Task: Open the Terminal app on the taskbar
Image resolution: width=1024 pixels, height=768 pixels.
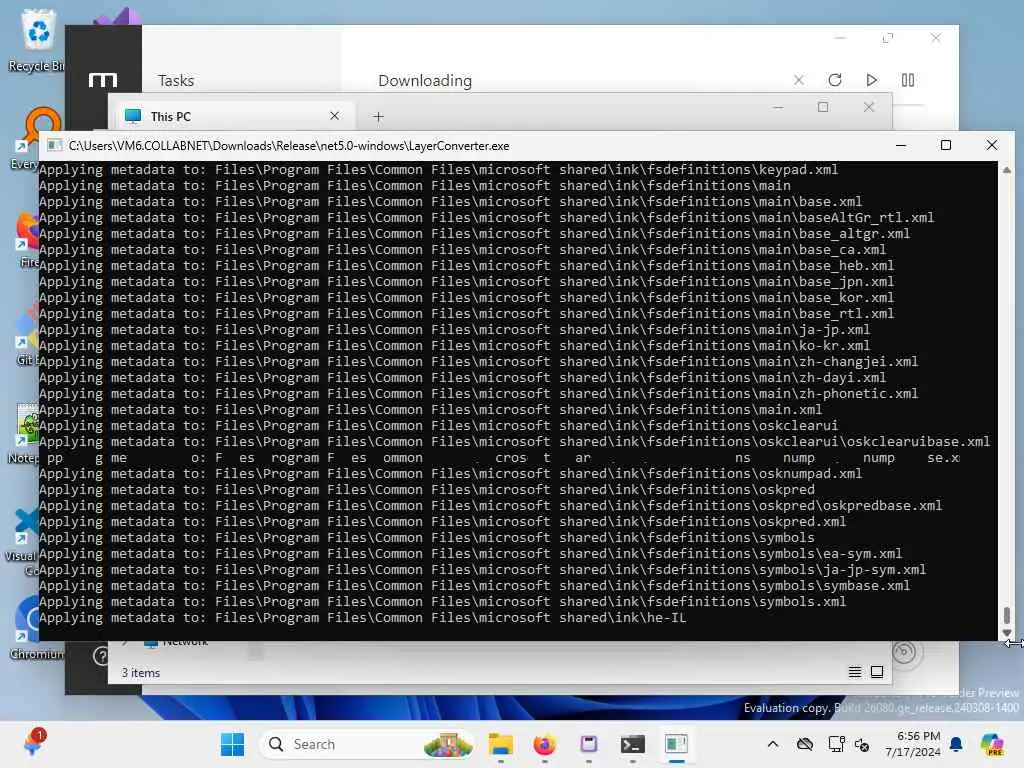Action: pyautogui.click(x=632, y=744)
